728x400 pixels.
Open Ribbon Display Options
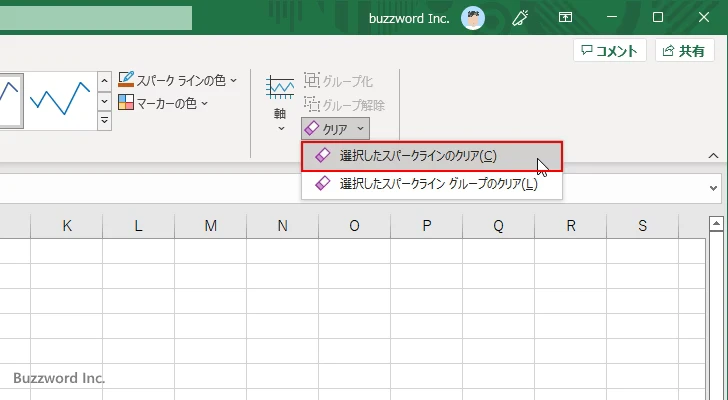pos(565,18)
